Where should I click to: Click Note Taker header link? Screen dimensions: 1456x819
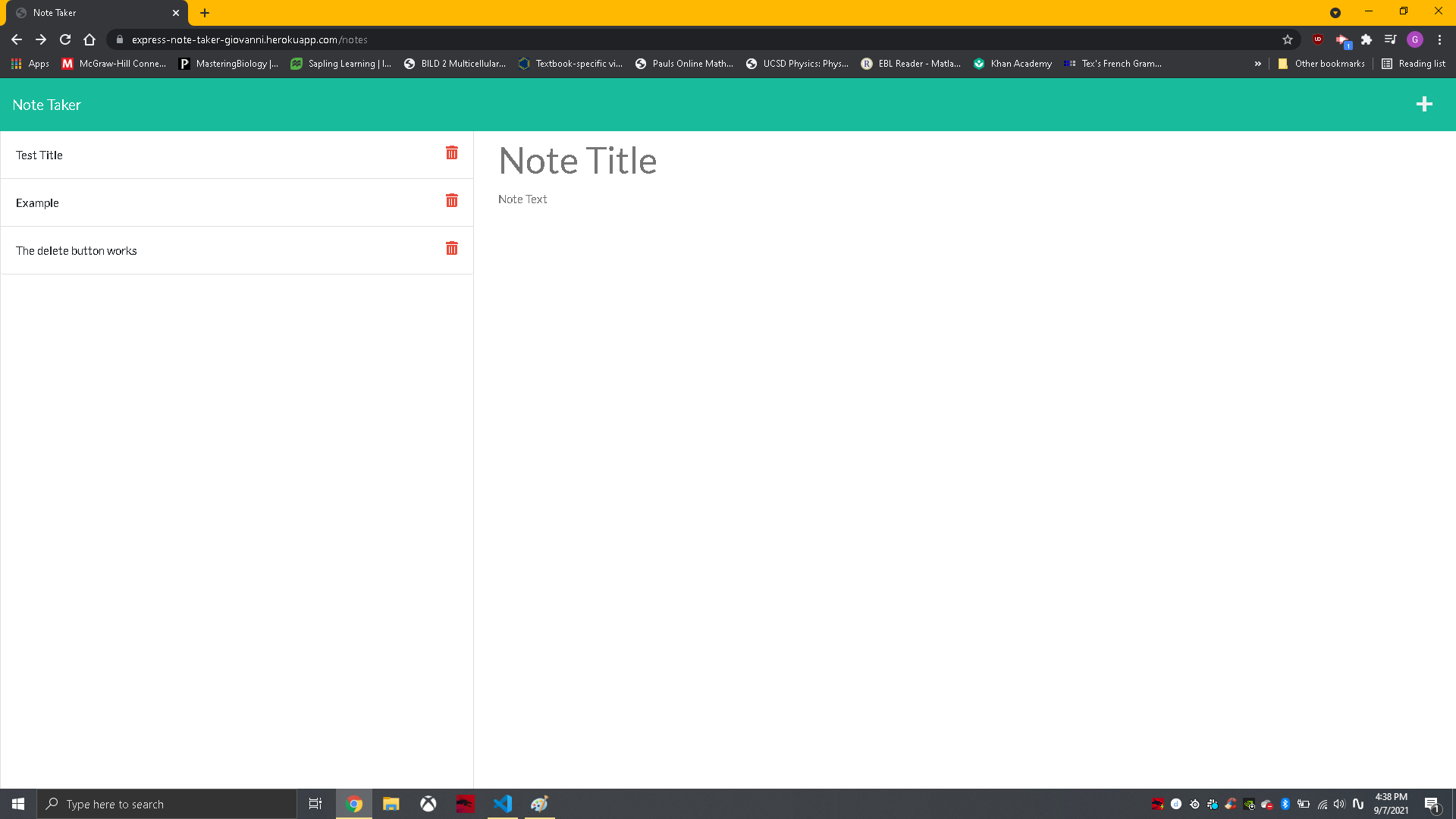[46, 105]
